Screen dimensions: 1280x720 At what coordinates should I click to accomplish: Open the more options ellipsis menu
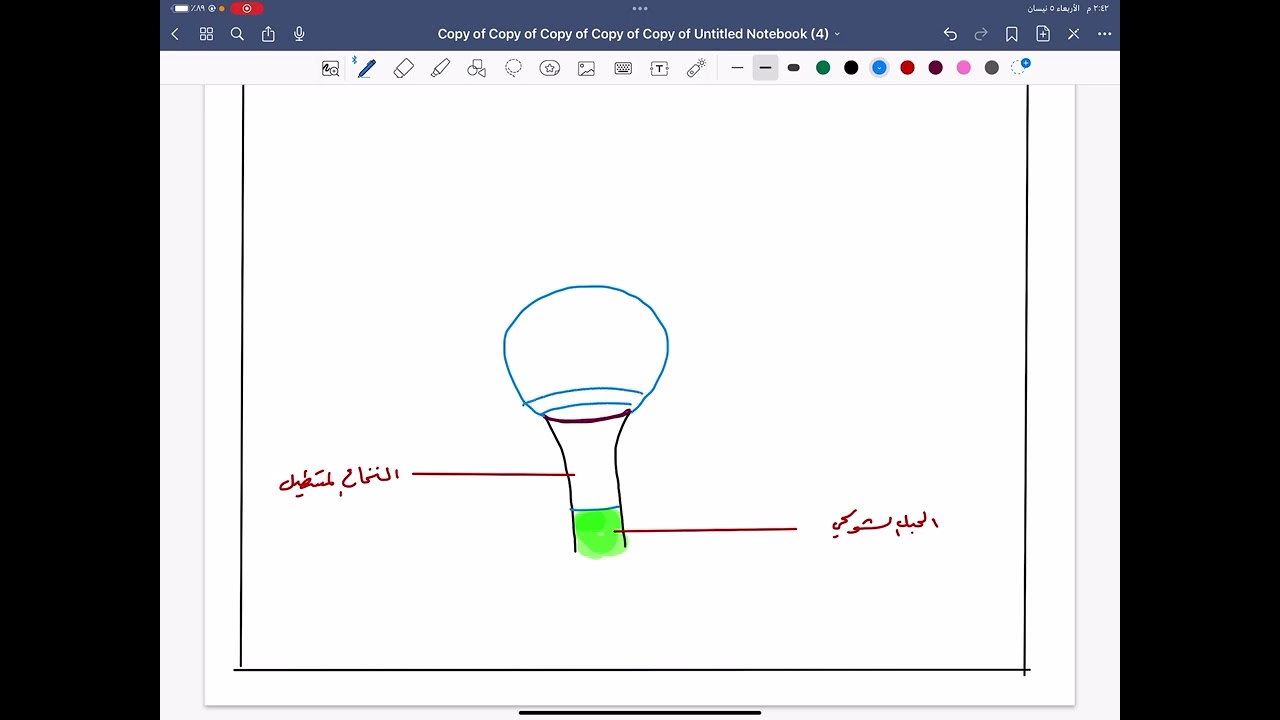pyautogui.click(x=1105, y=34)
